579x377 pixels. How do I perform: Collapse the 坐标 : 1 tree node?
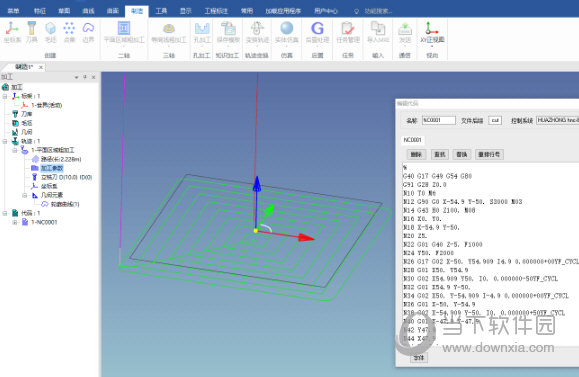coord(5,96)
